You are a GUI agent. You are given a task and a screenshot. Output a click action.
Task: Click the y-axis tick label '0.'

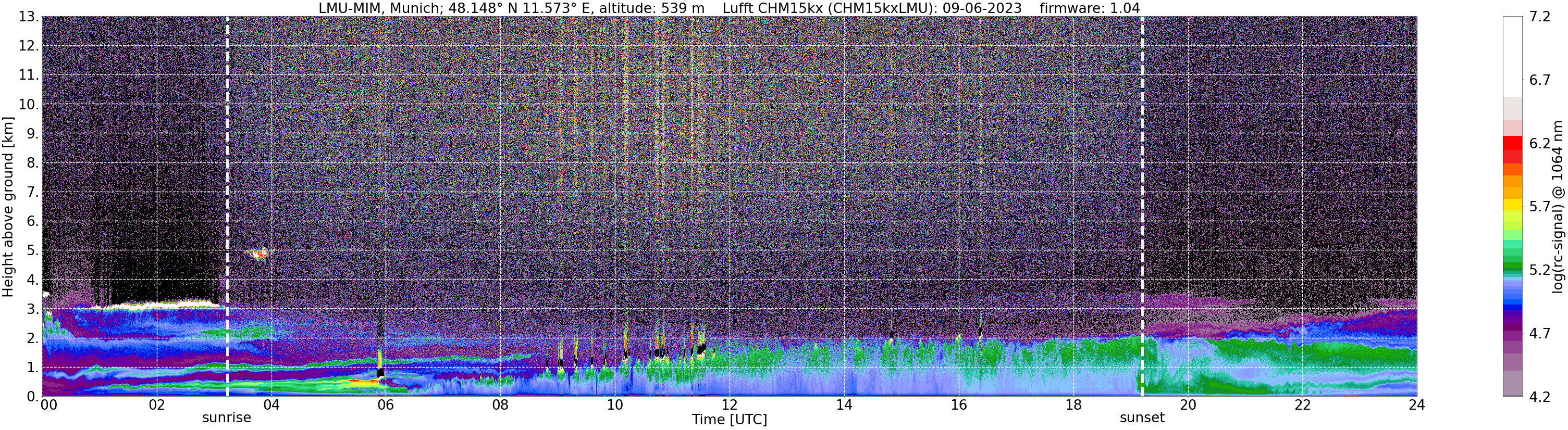33,397
